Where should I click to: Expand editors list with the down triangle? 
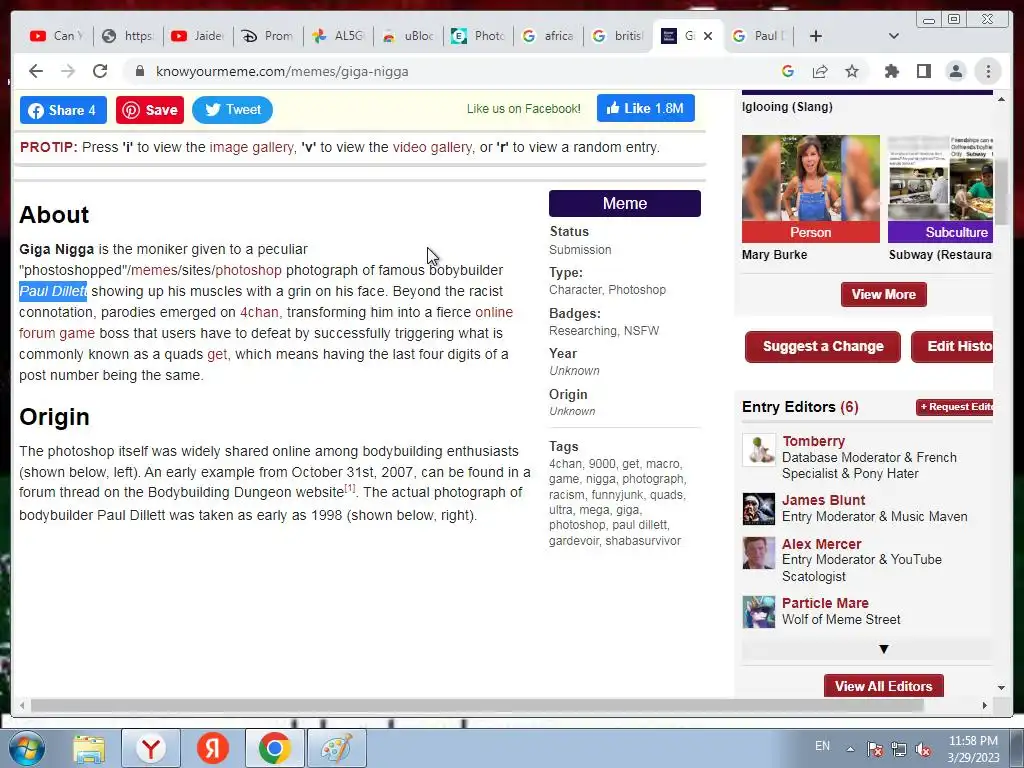884,649
